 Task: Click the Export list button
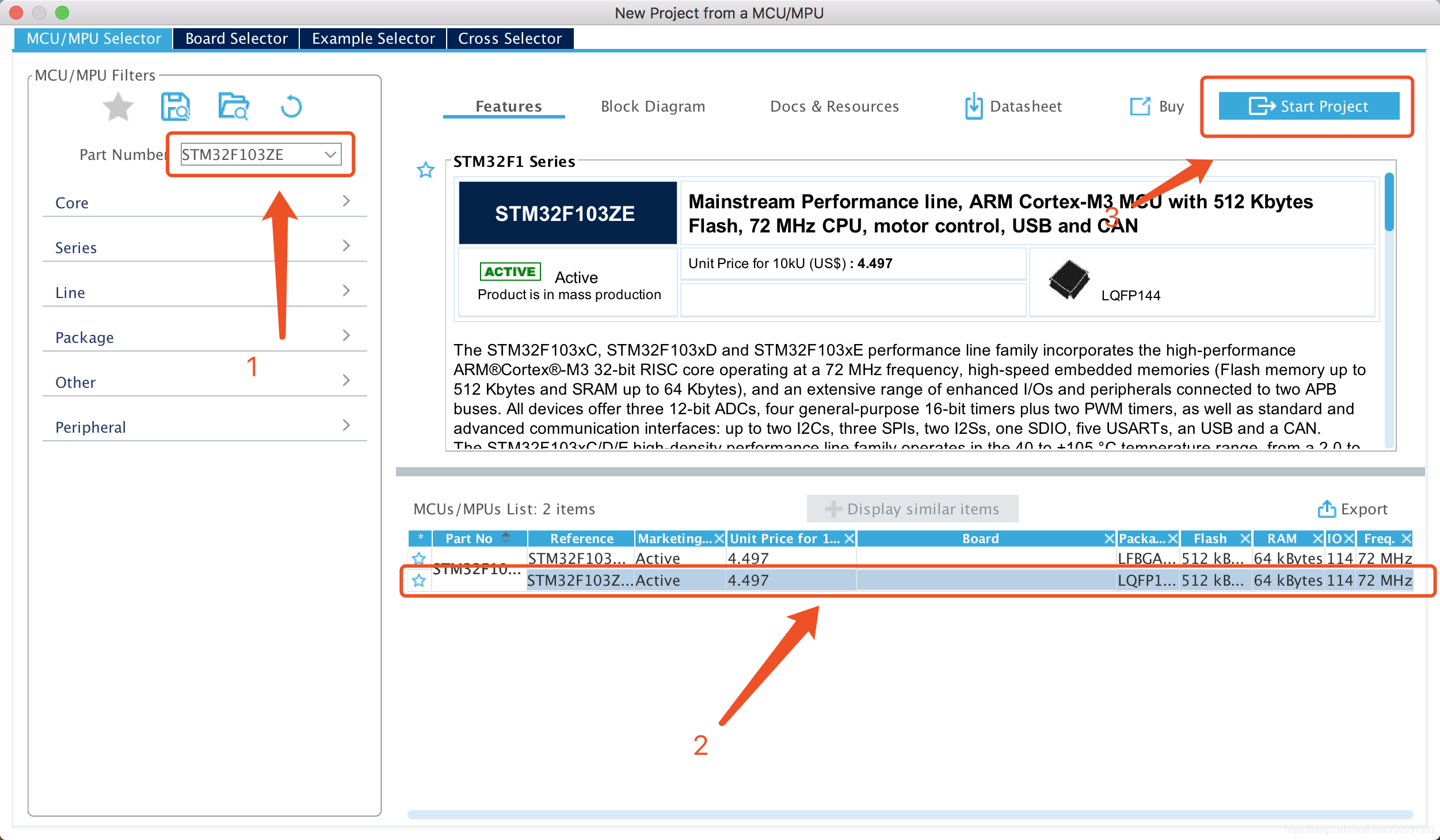(x=1353, y=509)
